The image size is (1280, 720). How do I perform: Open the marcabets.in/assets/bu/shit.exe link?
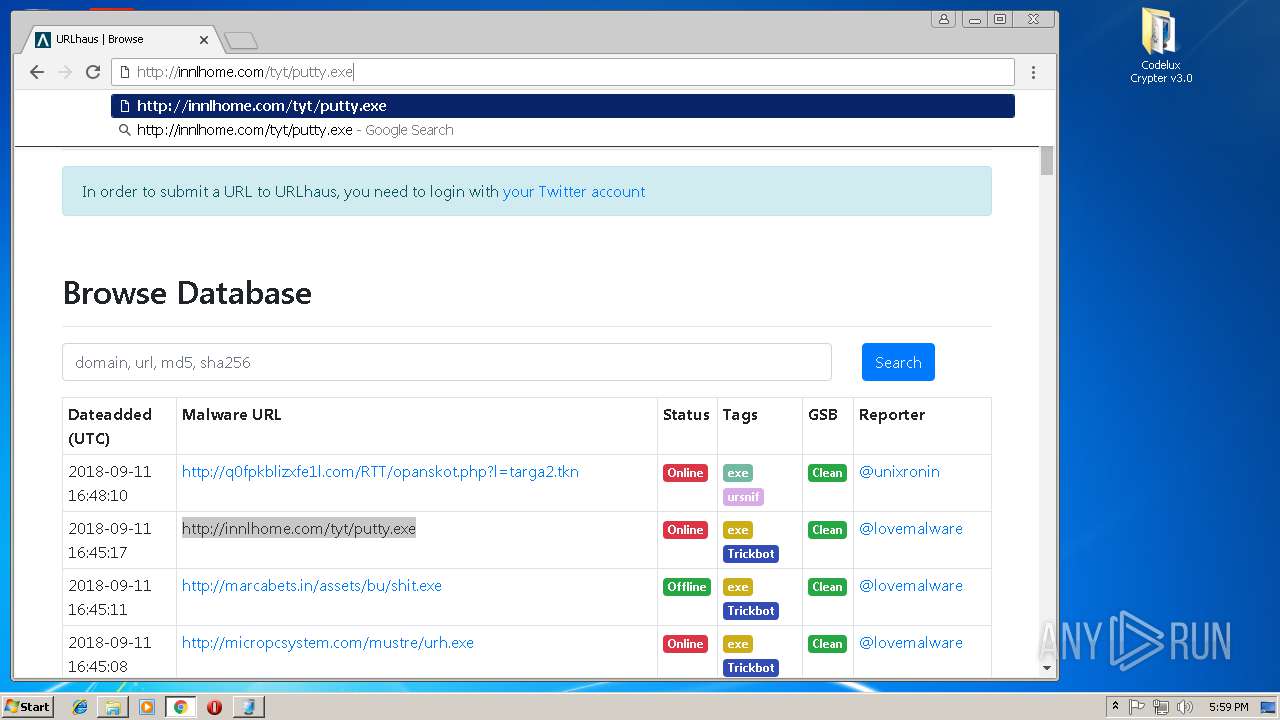tap(312, 586)
